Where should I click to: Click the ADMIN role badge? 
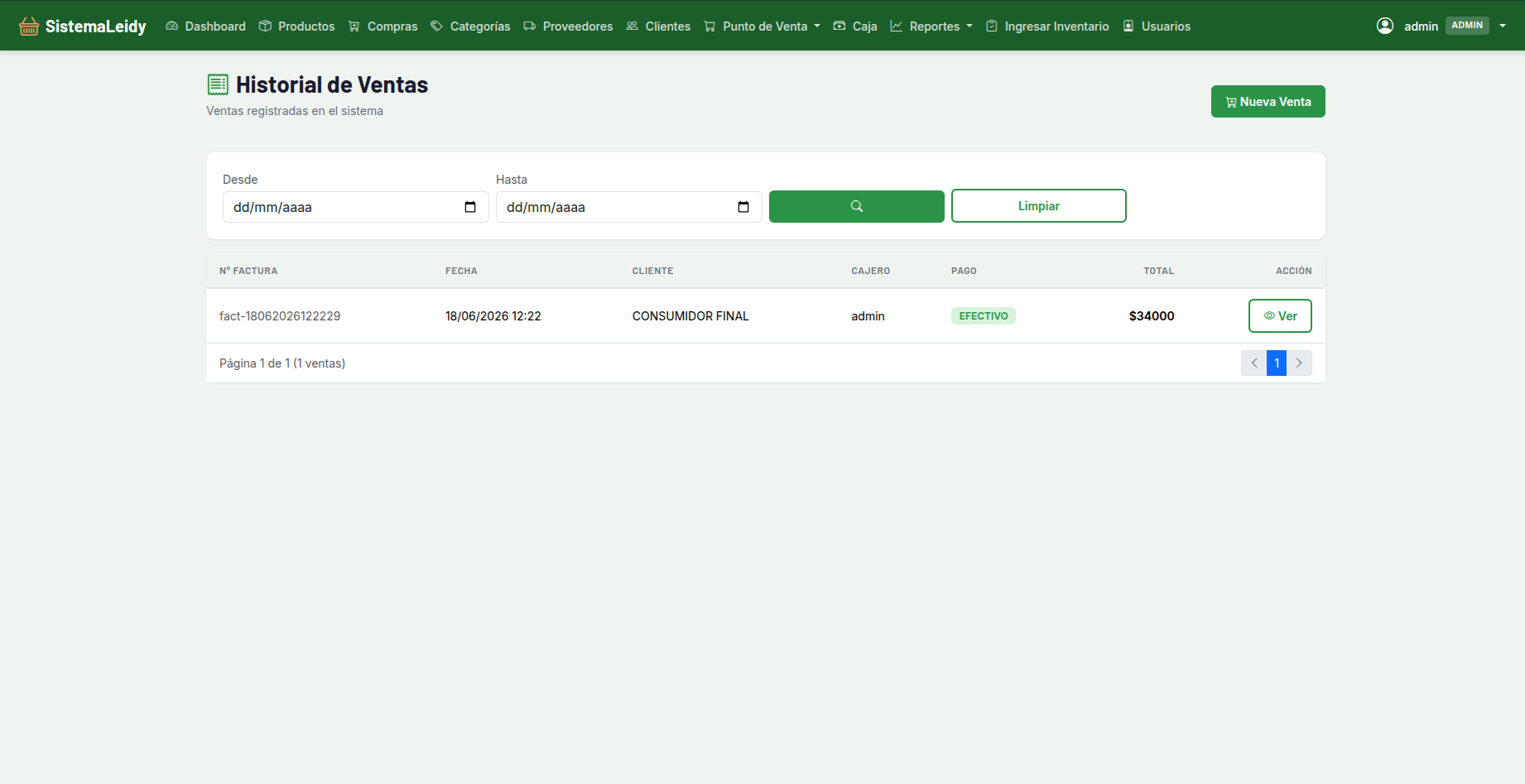click(1467, 26)
